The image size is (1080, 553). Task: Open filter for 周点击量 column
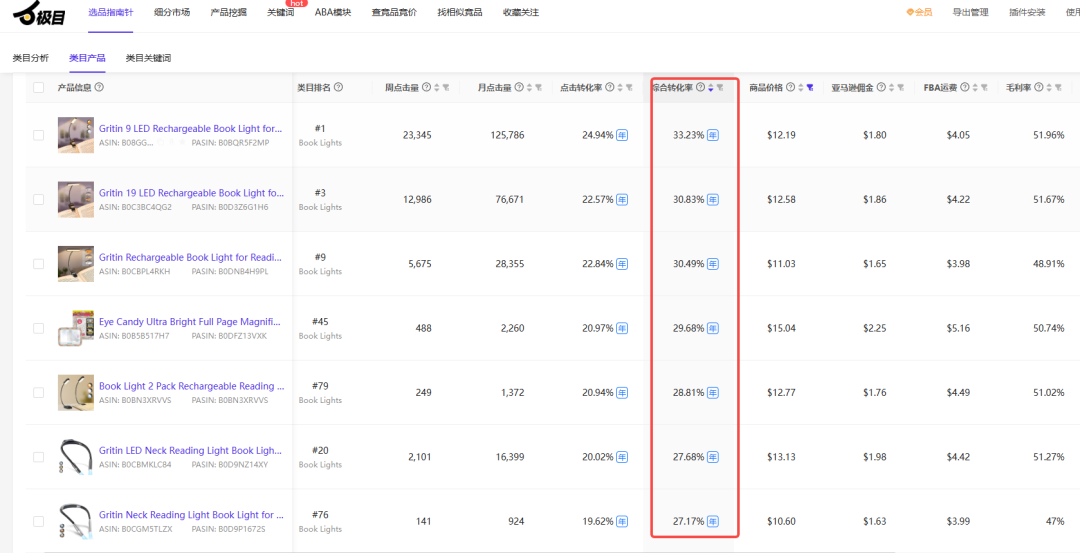click(x=446, y=87)
